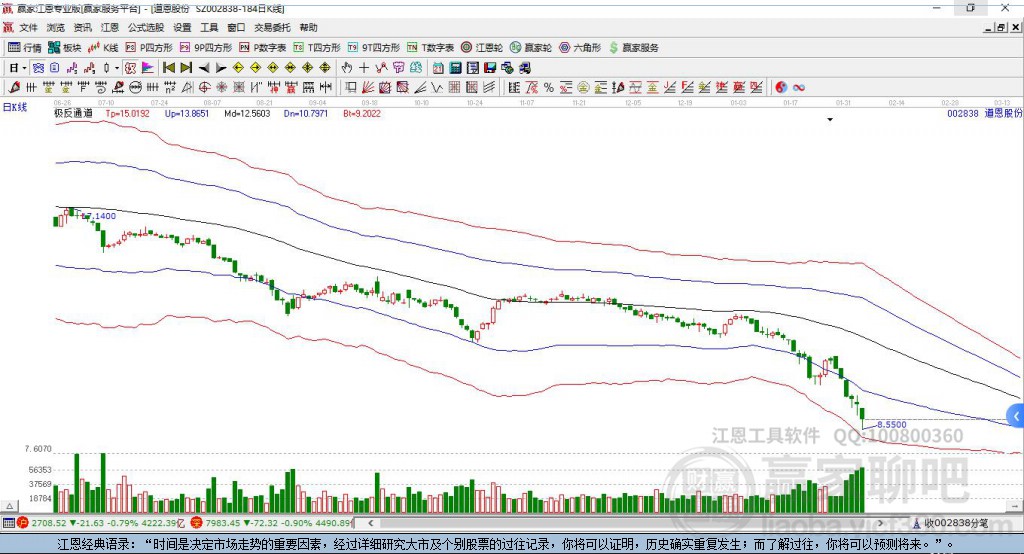The width and height of the screenshot is (1024, 554).
Task: Click the 日K线 label
Action: (x=14, y=107)
